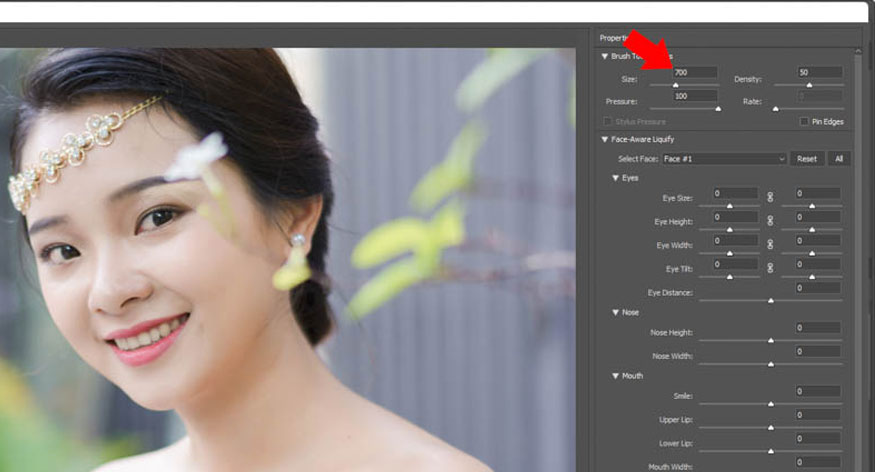Screen dimensions: 875x472
Task: Click the Density slider handle
Action: (809, 85)
